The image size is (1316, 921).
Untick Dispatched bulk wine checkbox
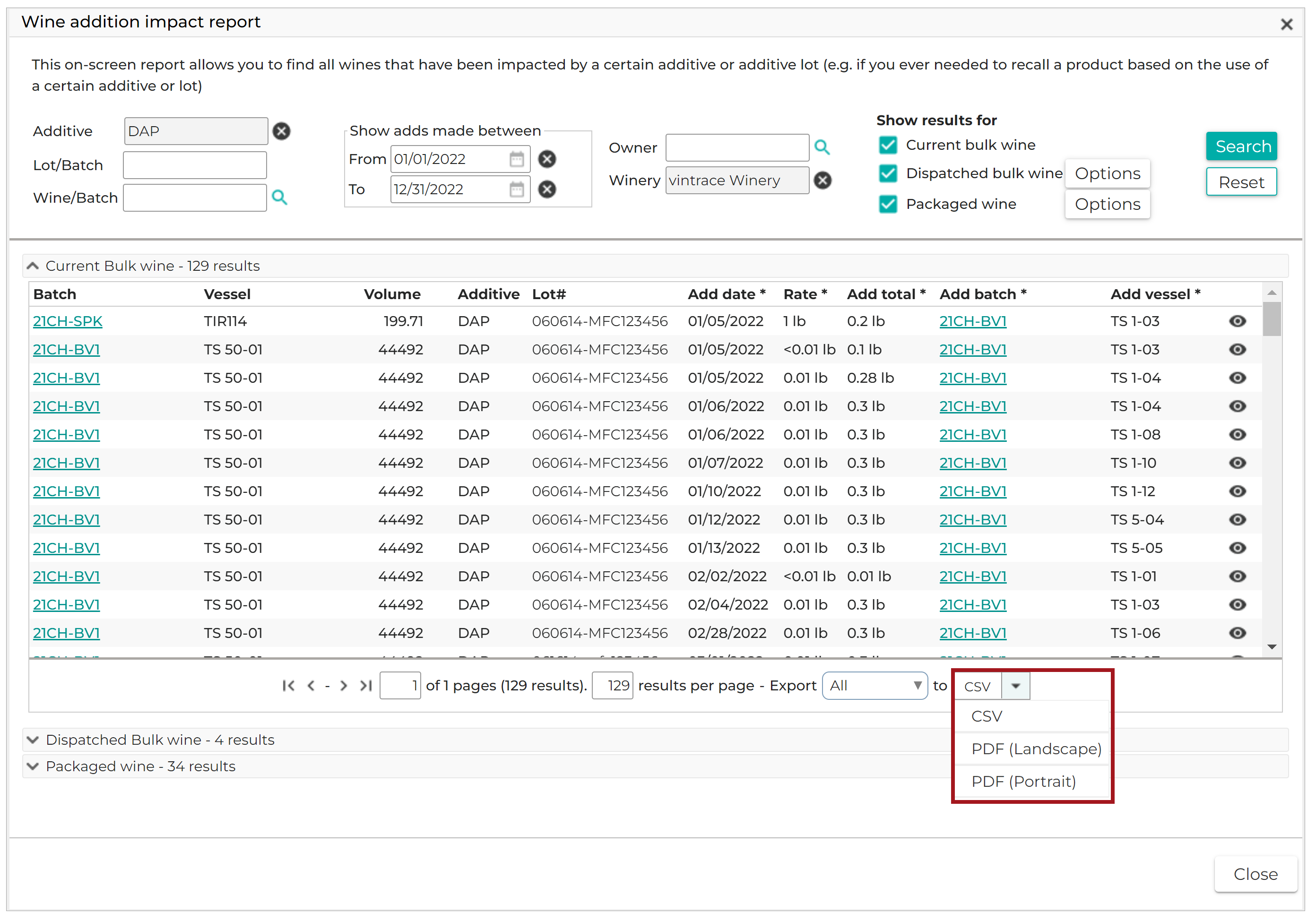888,173
